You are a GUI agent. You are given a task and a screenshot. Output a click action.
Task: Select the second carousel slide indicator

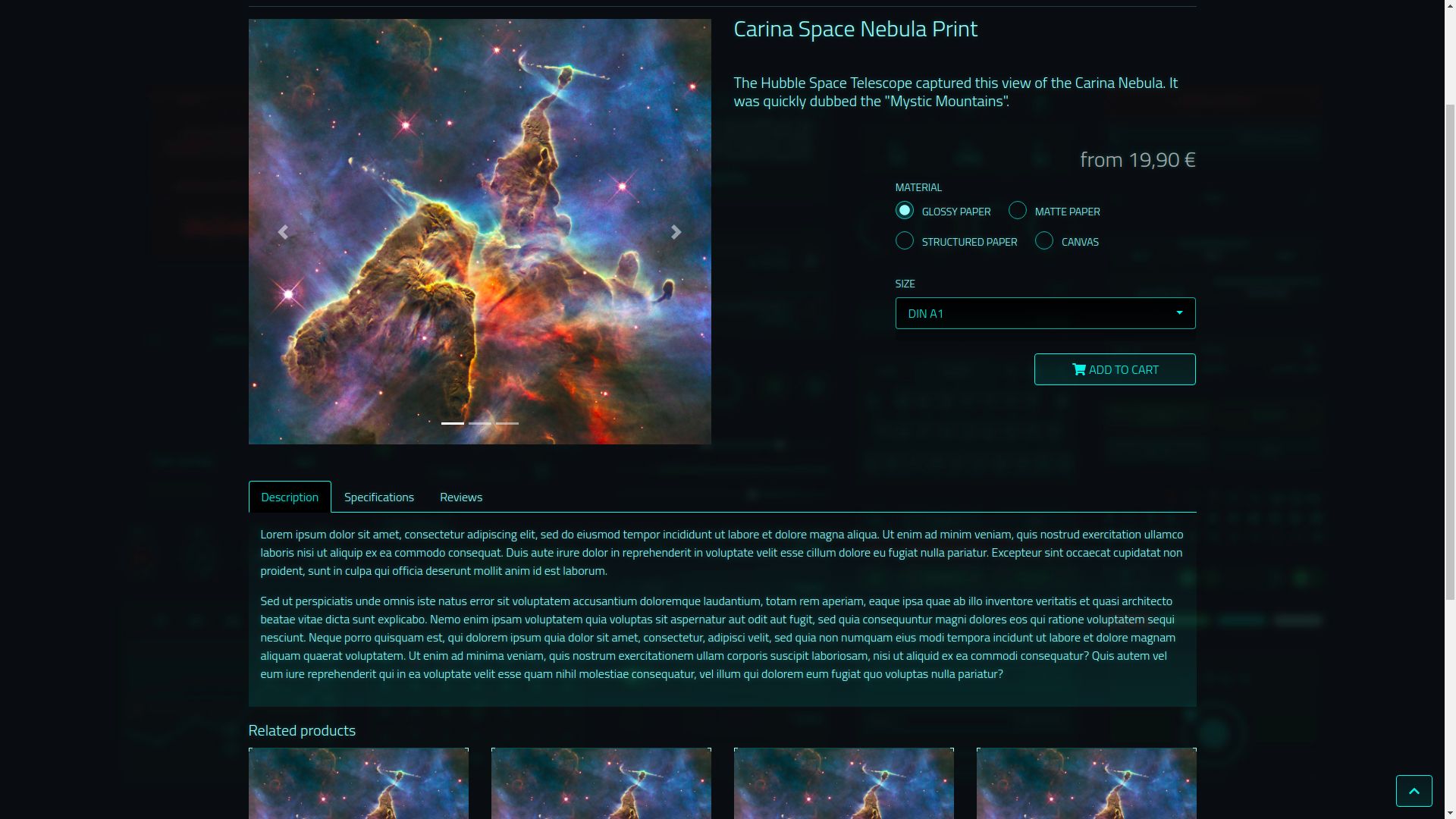click(x=480, y=423)
